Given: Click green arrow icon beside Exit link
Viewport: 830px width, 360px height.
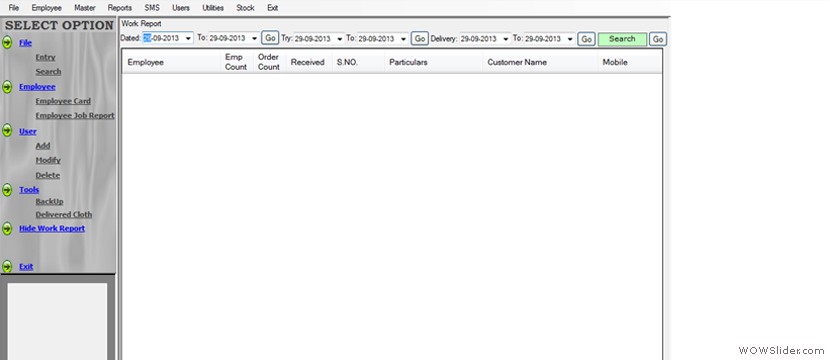Looking at the screenshot, I should 7,267.
